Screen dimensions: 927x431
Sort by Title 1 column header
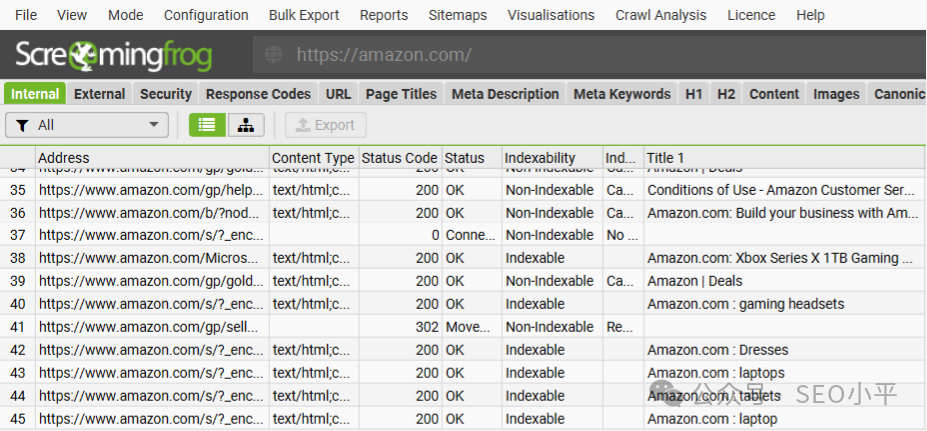click(785, 158)
